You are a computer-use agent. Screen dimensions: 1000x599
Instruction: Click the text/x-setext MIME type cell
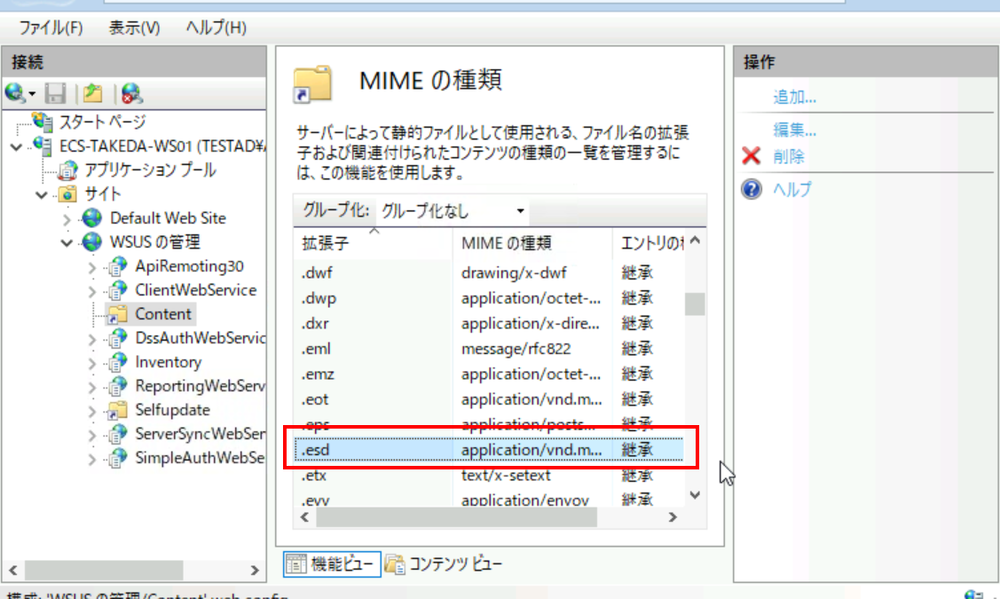coord(506,475)
